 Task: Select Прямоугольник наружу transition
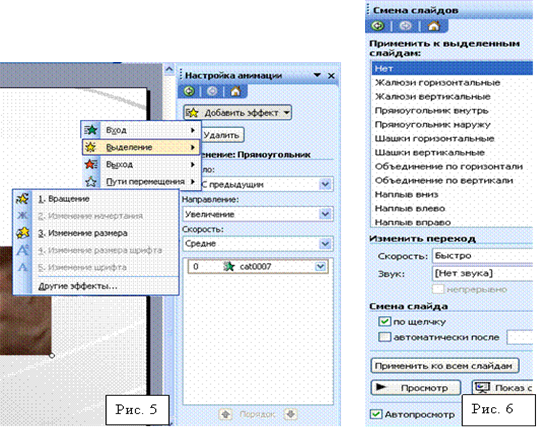click(x=452, y=125)
